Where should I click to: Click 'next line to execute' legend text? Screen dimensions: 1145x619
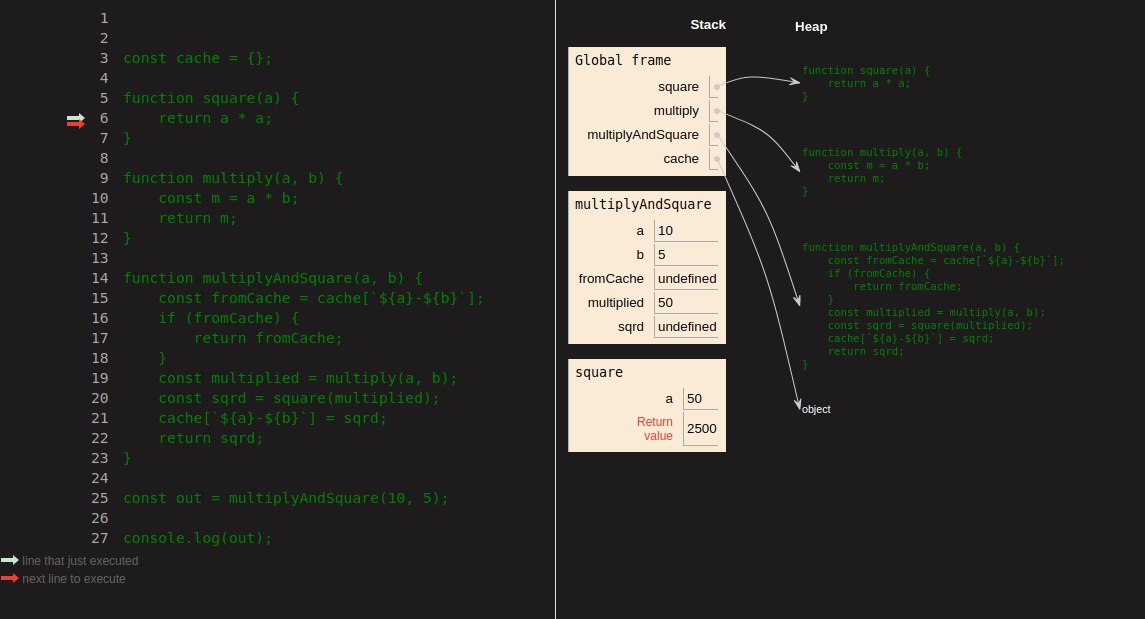(74, 579)
